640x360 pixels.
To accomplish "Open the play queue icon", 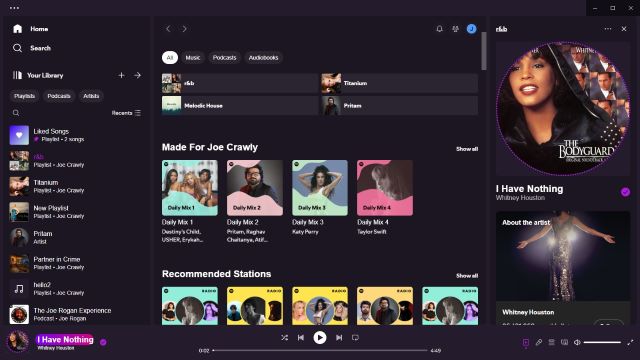I will (551, 342).
